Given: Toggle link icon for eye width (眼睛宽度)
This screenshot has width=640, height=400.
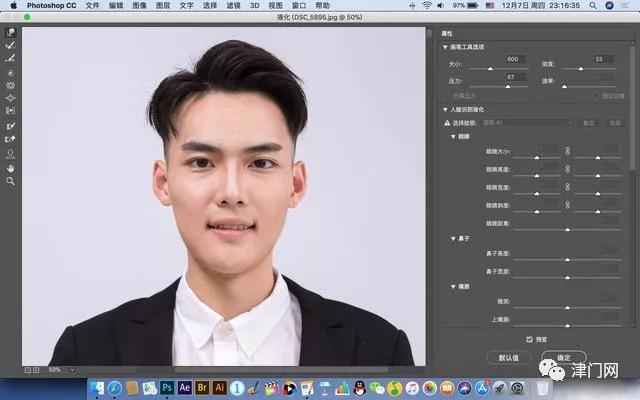Looking at the screenshot, I should [x=567, y=187].
